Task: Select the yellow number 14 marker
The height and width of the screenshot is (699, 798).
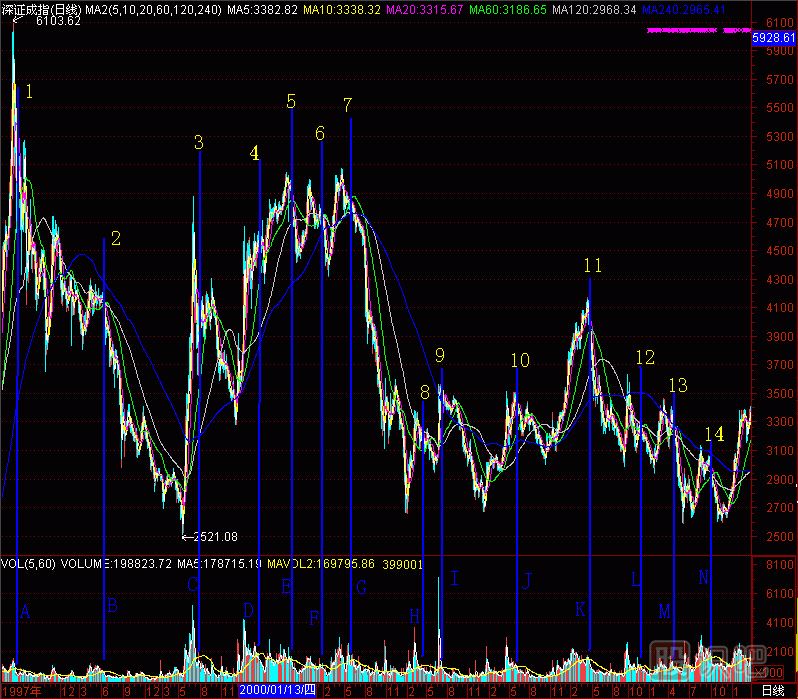Action: pyautogui.click(x=713, y=433)
